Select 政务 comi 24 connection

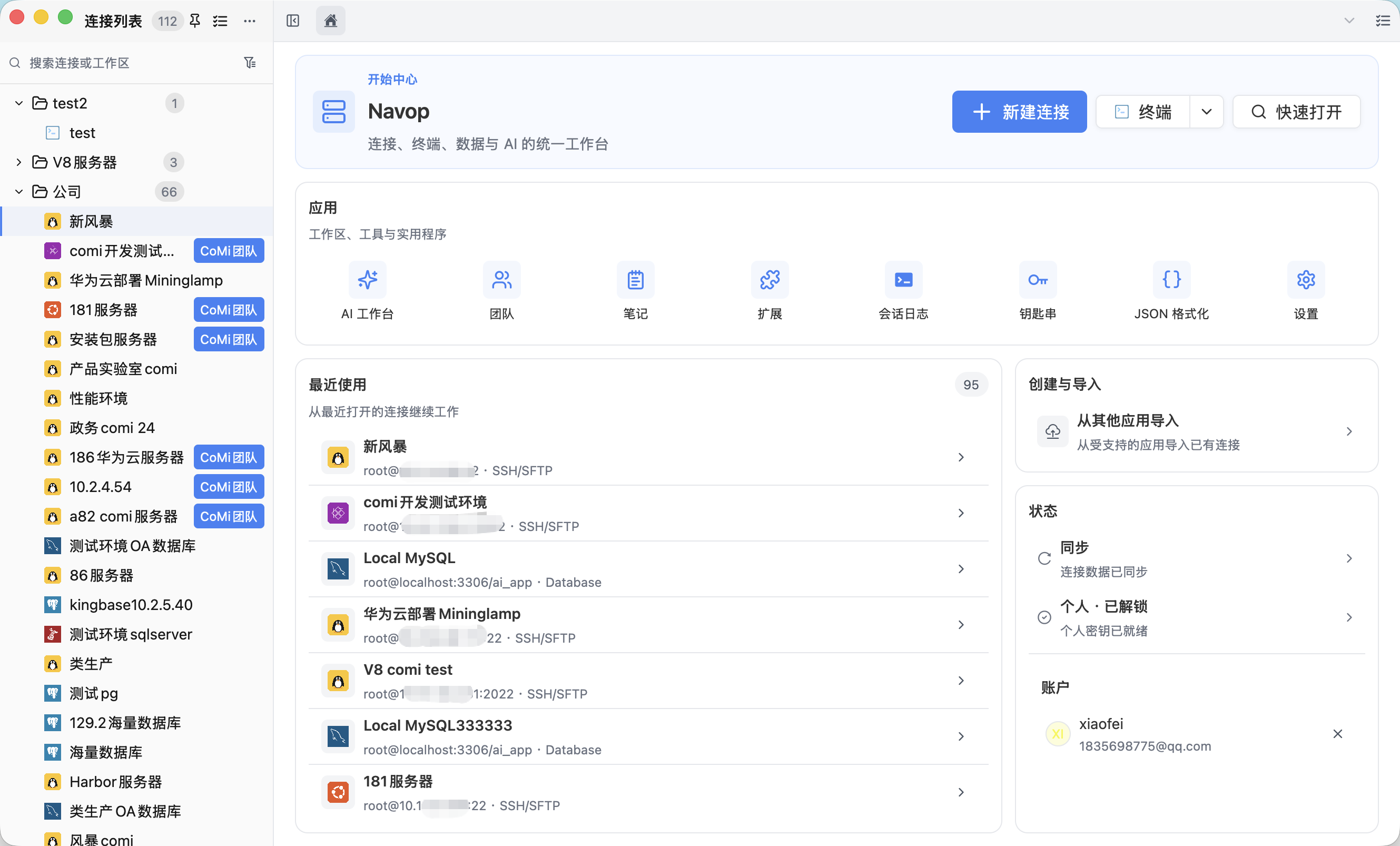136,428
